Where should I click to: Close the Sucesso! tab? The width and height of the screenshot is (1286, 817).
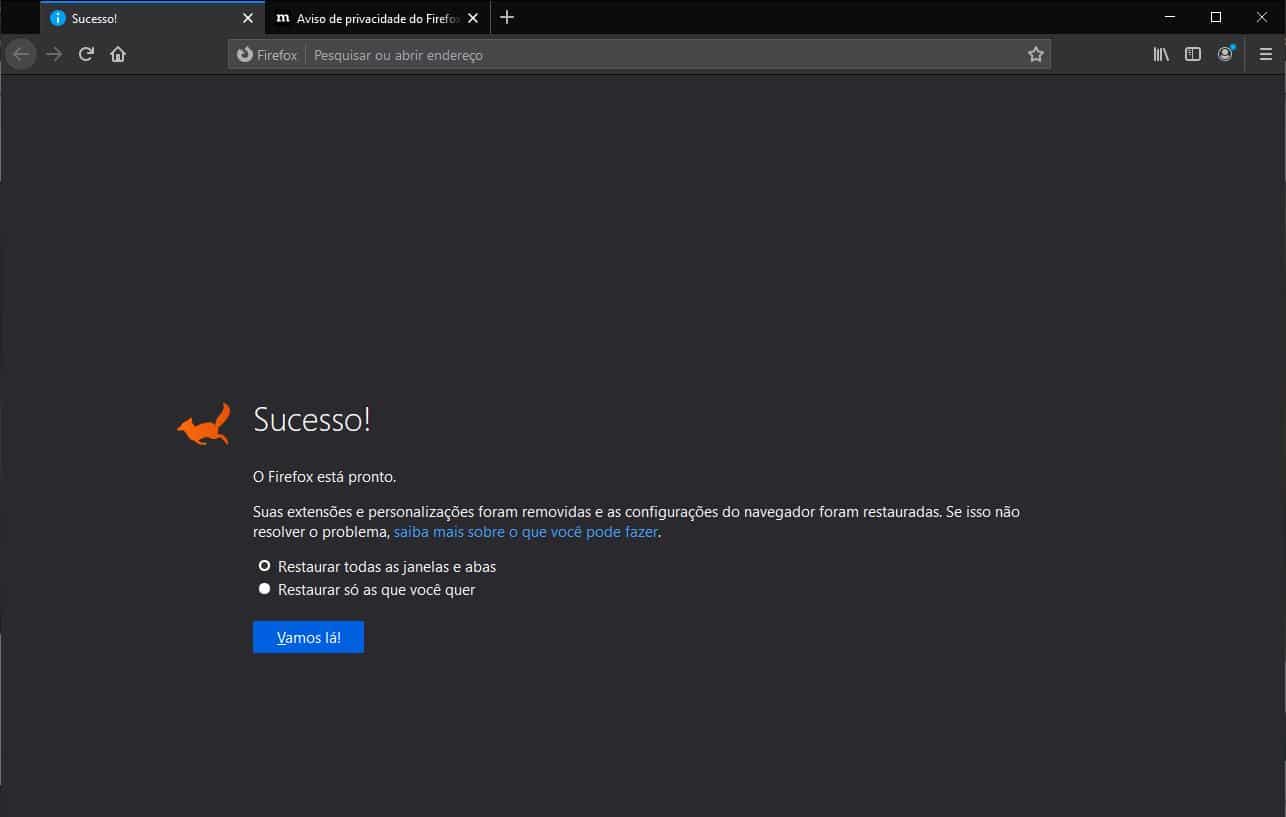point(248,18)
